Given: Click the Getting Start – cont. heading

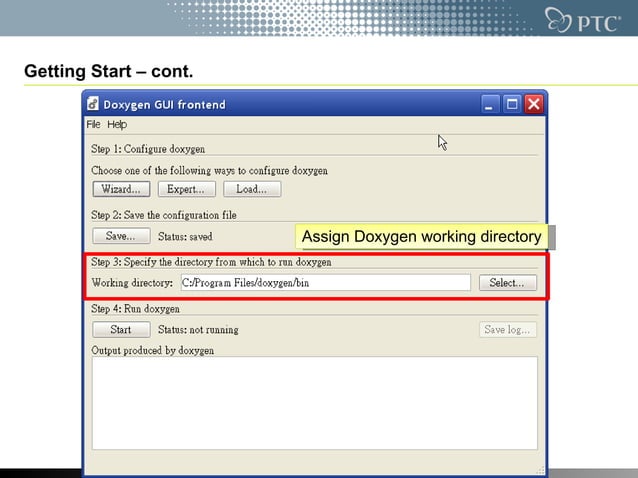Looking at the screenshot, I should [x=109, y=71].
